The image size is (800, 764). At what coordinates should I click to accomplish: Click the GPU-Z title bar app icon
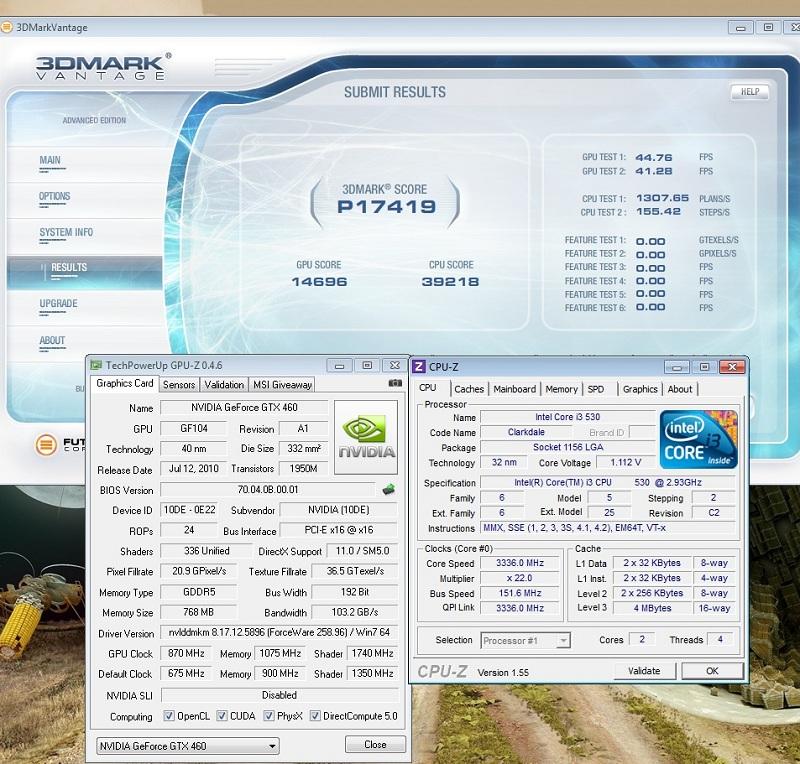tap(96, 365)
